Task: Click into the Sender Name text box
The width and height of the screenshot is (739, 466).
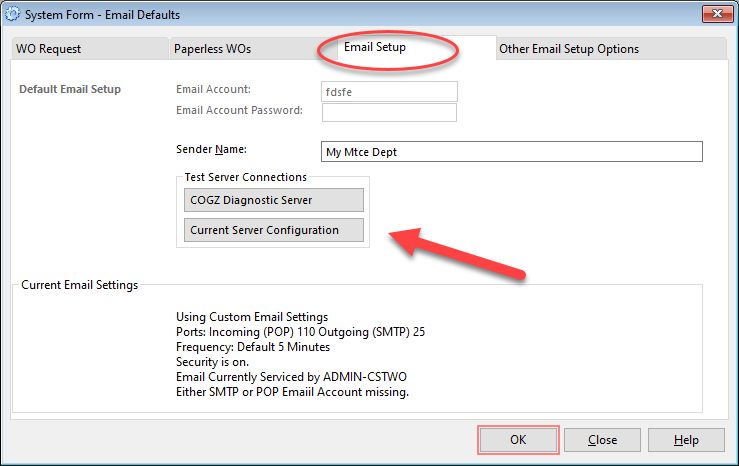Action: [512, 152]
